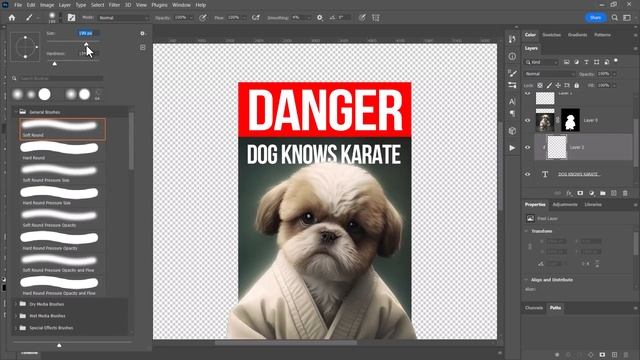Open the painting Mode dropdown

pos(123,18)
